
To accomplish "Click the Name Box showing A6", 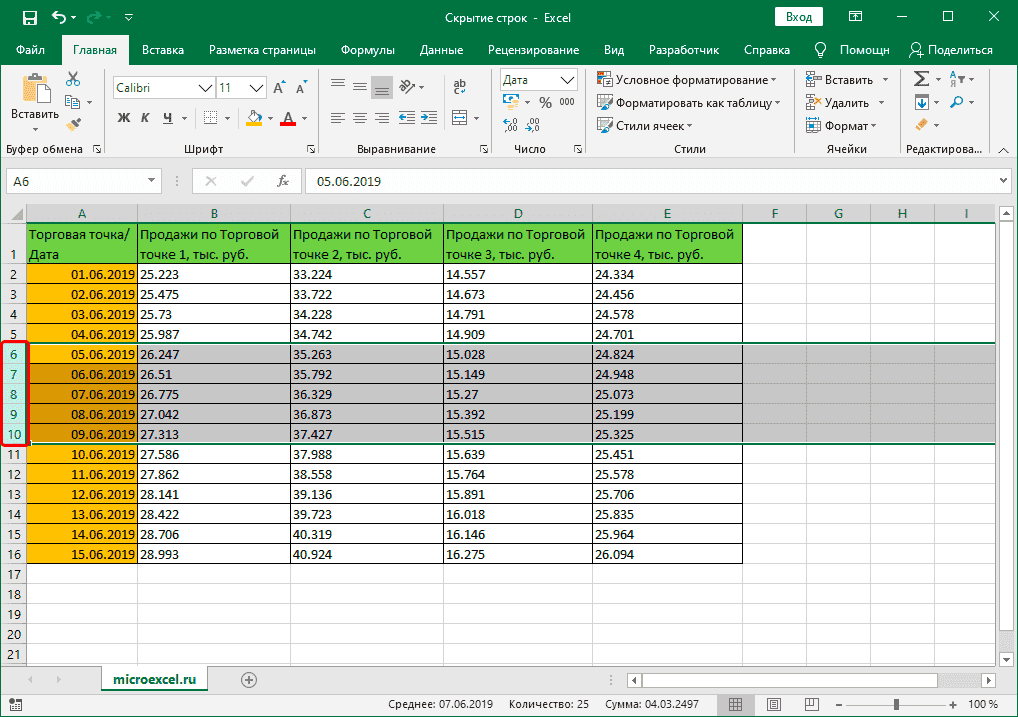I will (x=75, y=181).
